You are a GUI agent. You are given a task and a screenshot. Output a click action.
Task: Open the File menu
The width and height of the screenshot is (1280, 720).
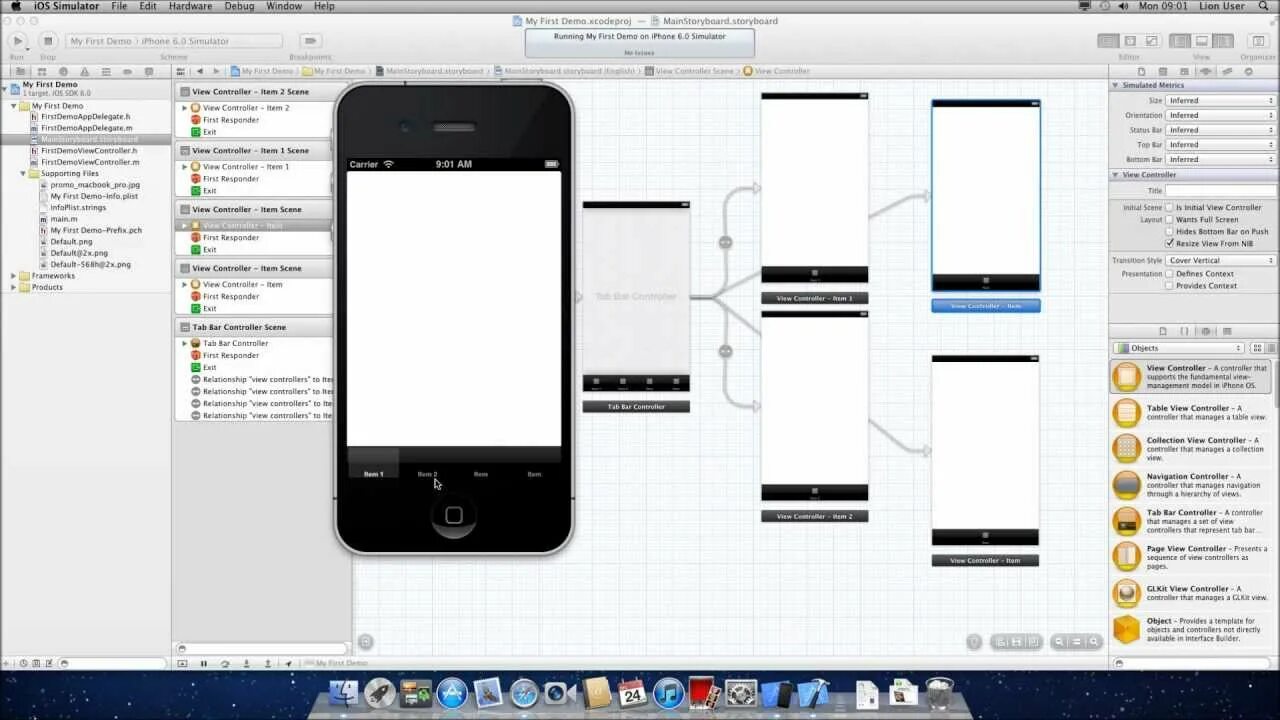click(x=119, y=6)
